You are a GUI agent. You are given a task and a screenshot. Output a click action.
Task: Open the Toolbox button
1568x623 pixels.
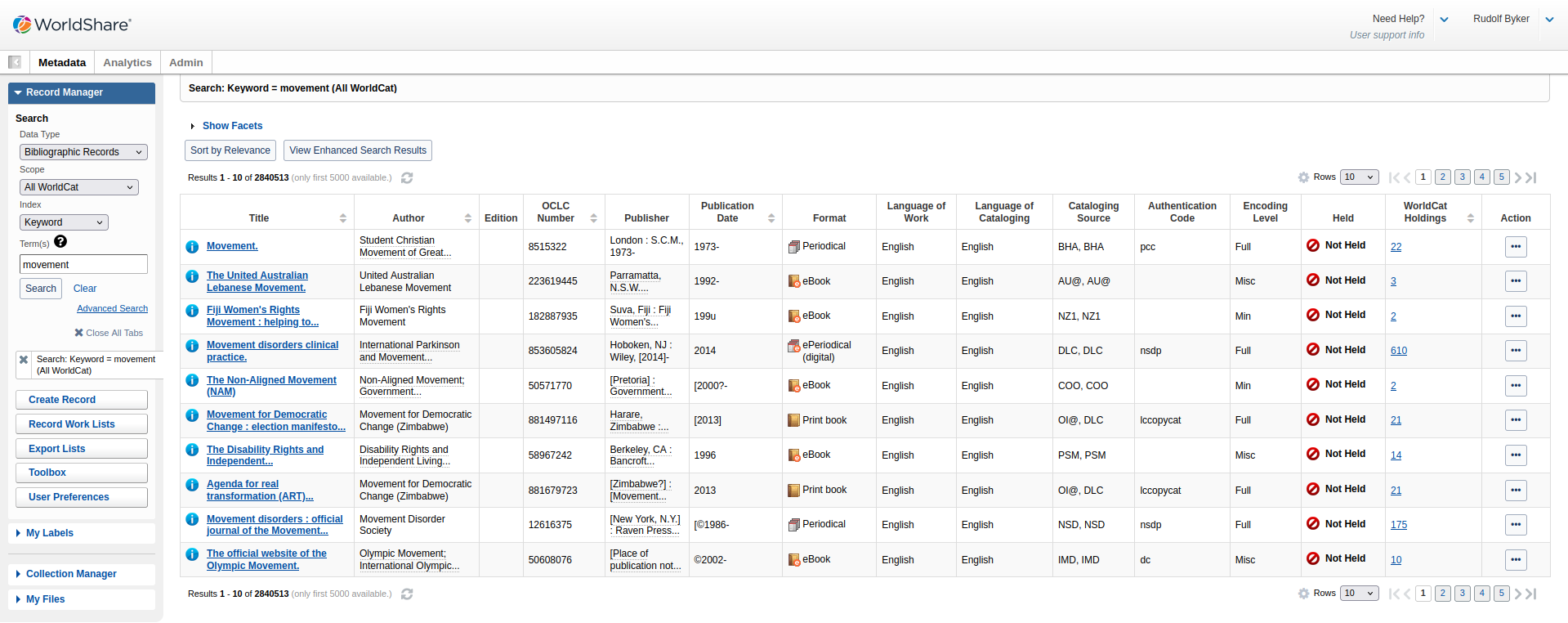[82, 473]
